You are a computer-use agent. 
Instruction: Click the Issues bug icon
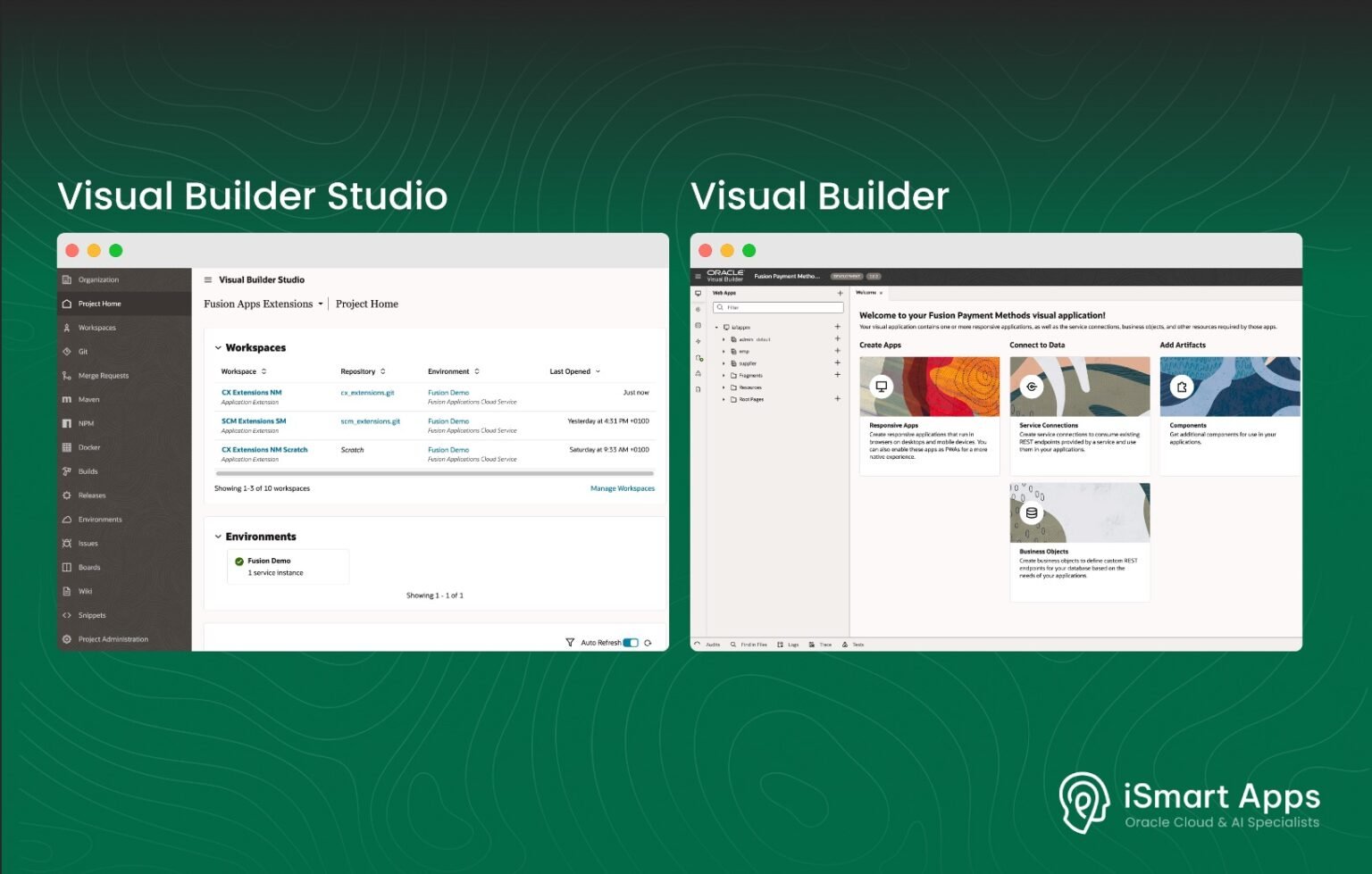click(x=67, y=544)
